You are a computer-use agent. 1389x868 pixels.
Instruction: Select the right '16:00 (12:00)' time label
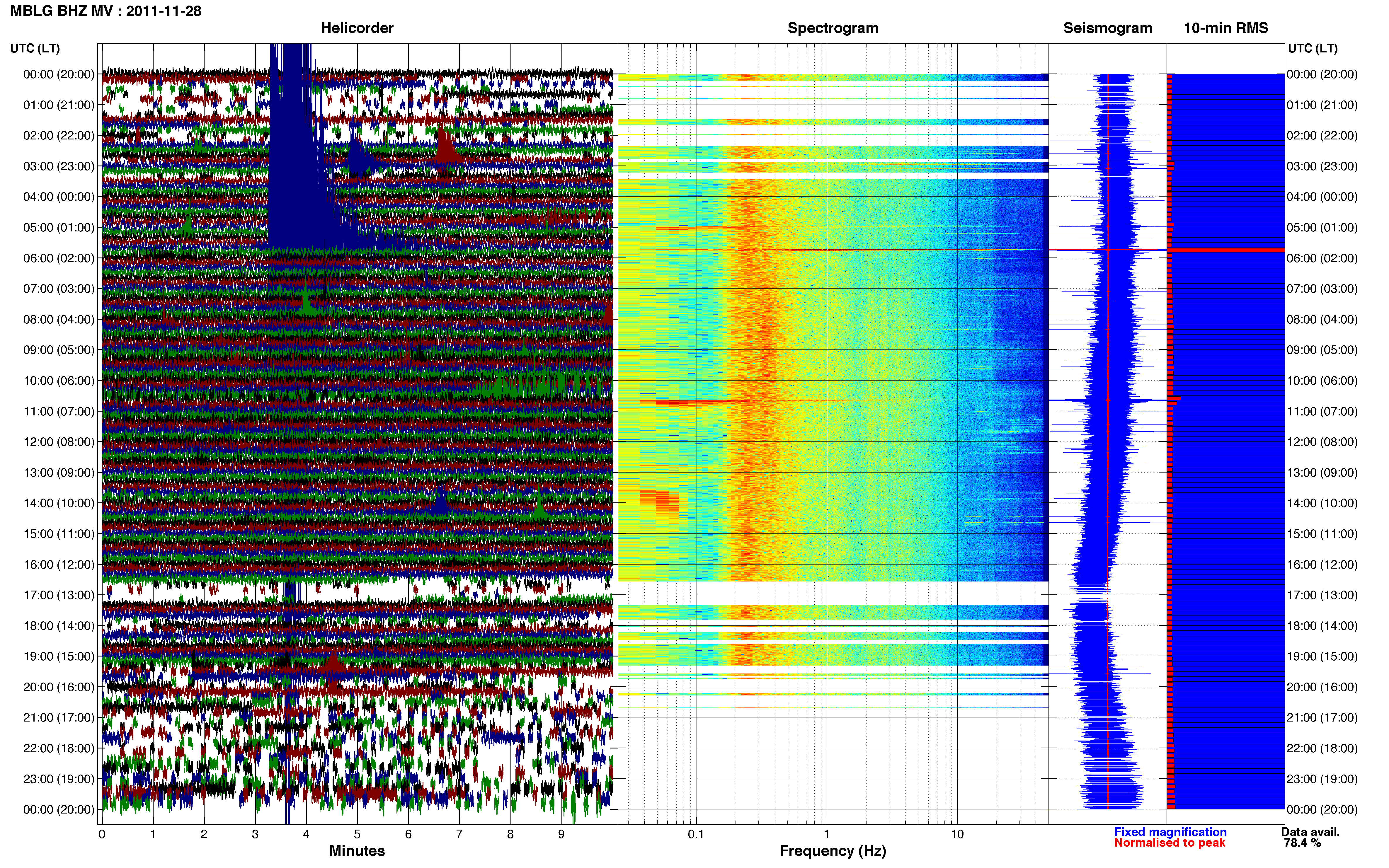[1322, 564]
